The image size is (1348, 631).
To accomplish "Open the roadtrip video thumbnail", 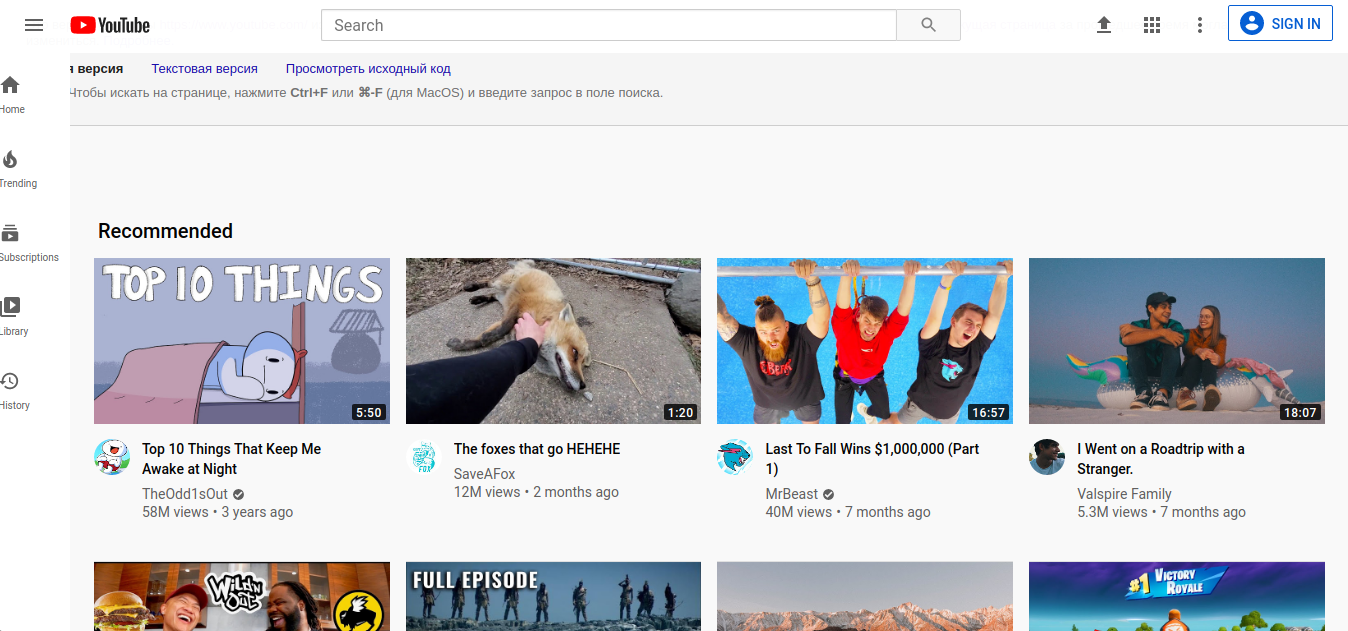I will 1177,341.
